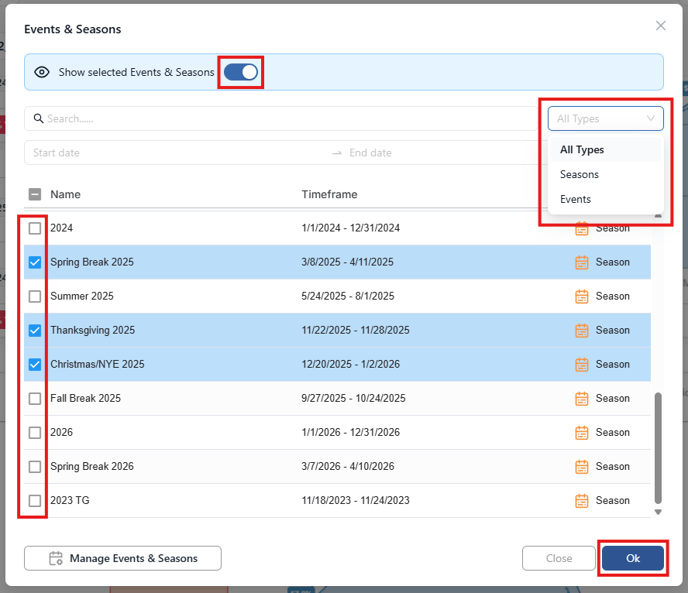The height and width of the screenshot is (593, 688).
Task: Open Manage Events & Seasons
Action: tap(123, 558)
